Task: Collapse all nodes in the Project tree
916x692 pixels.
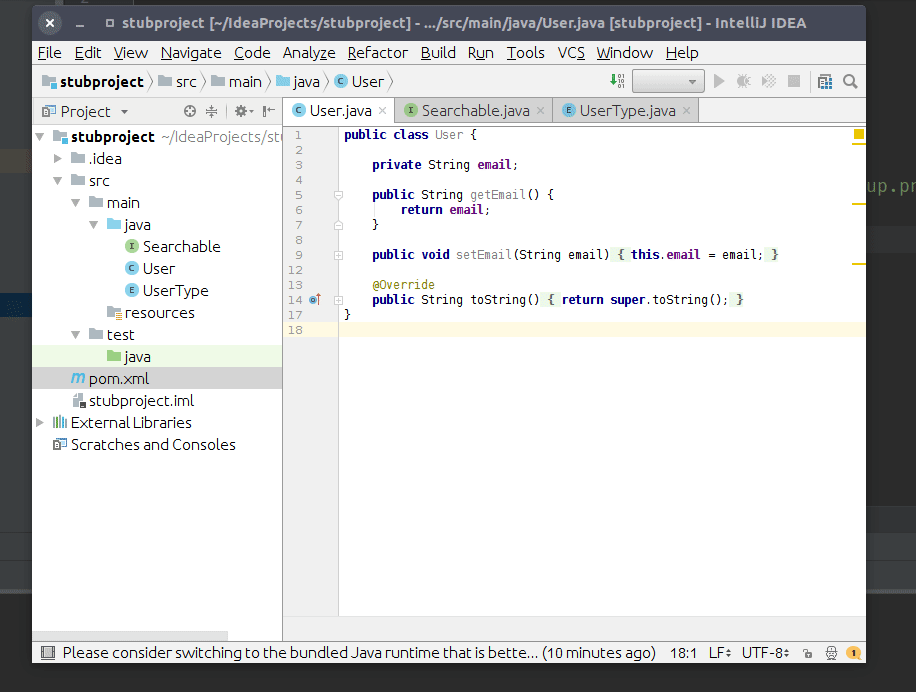Action: click(x=212, y=112)
